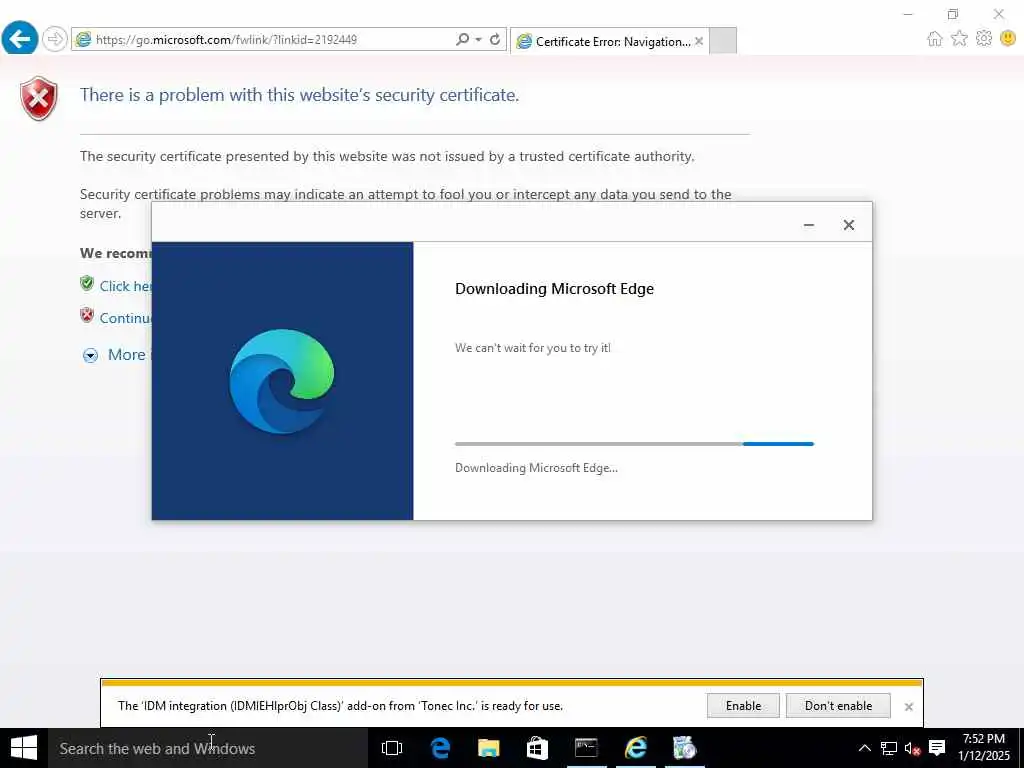The height and width of the screenshot is (768, 1024).
Task: Open the IE Home icon
Action: pos(935,39)
